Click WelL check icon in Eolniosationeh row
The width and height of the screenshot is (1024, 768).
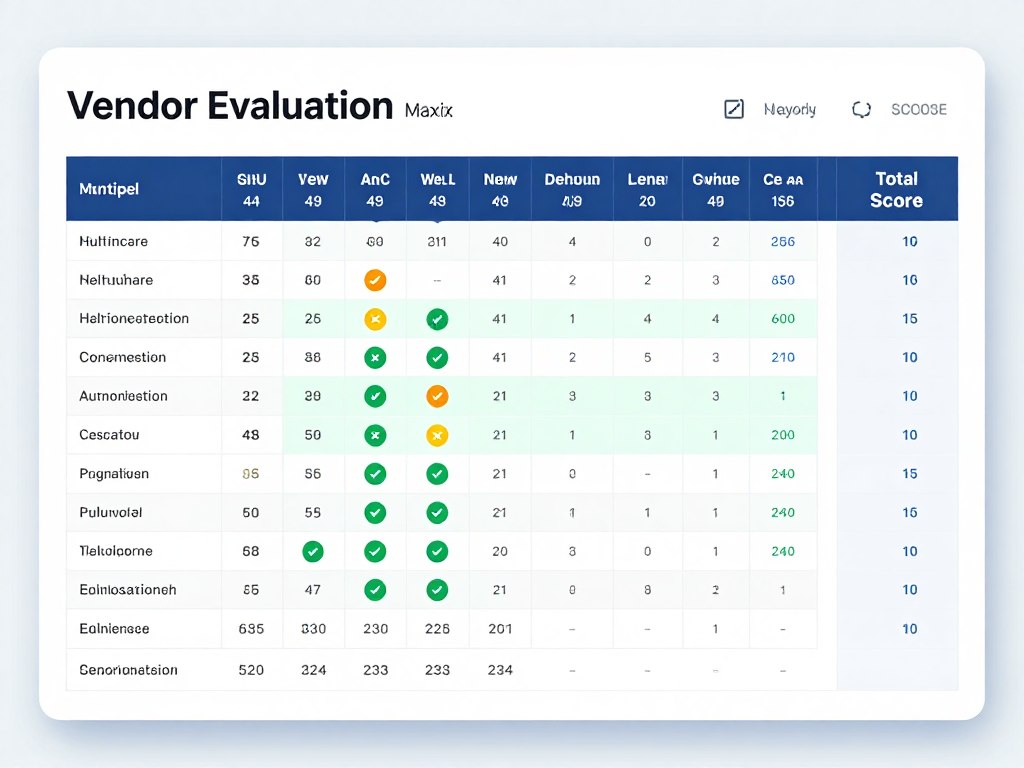pyautogui.click(x=437, y=590)
